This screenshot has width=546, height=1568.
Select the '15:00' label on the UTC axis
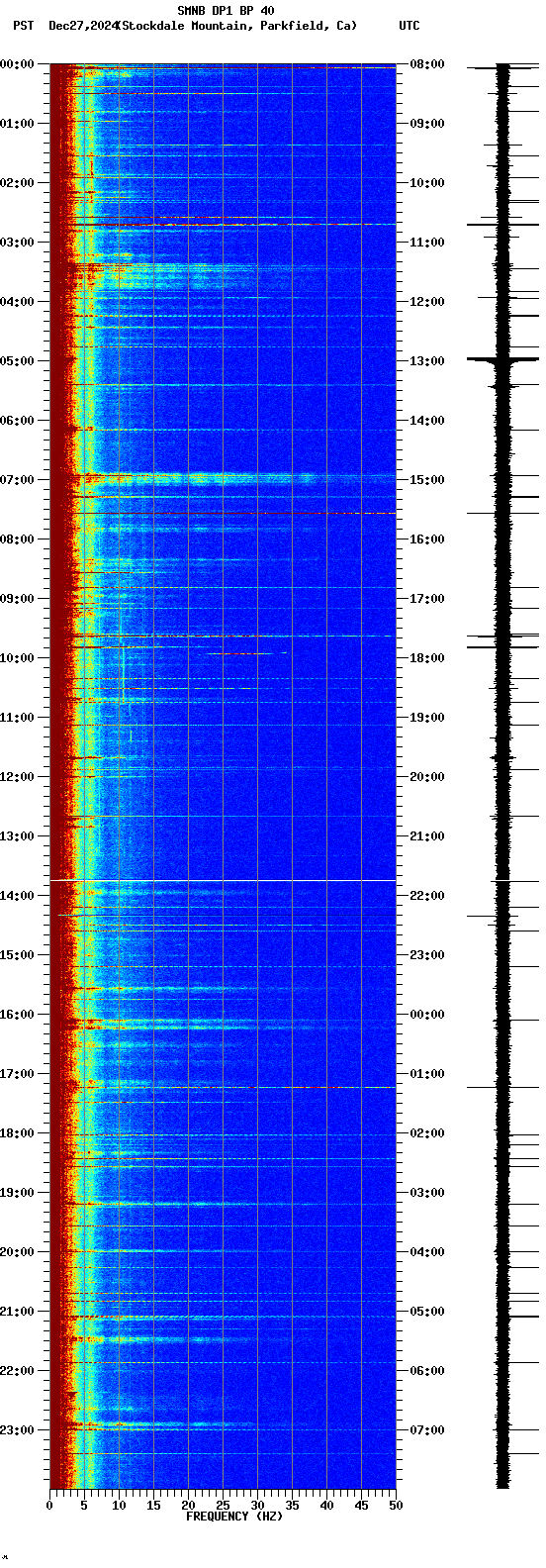427,480
